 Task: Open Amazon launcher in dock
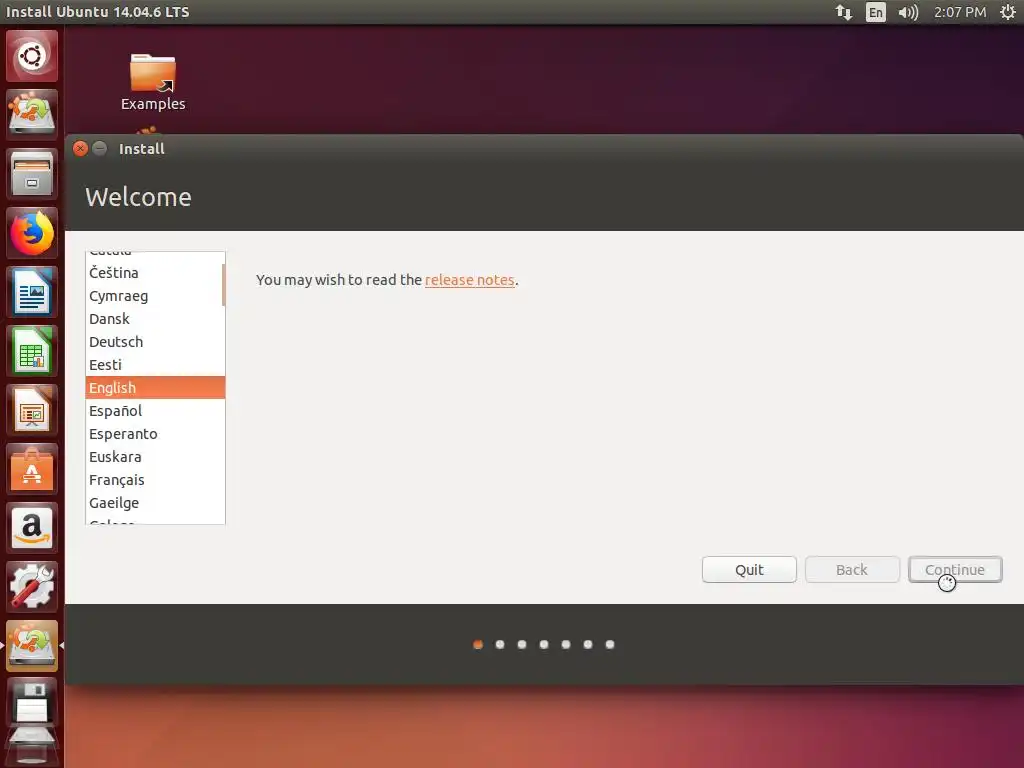coord(32,528)
